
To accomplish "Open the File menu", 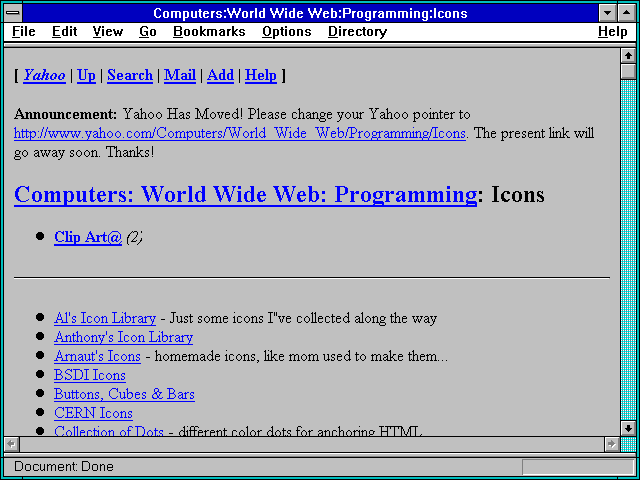I will [24, 32].
